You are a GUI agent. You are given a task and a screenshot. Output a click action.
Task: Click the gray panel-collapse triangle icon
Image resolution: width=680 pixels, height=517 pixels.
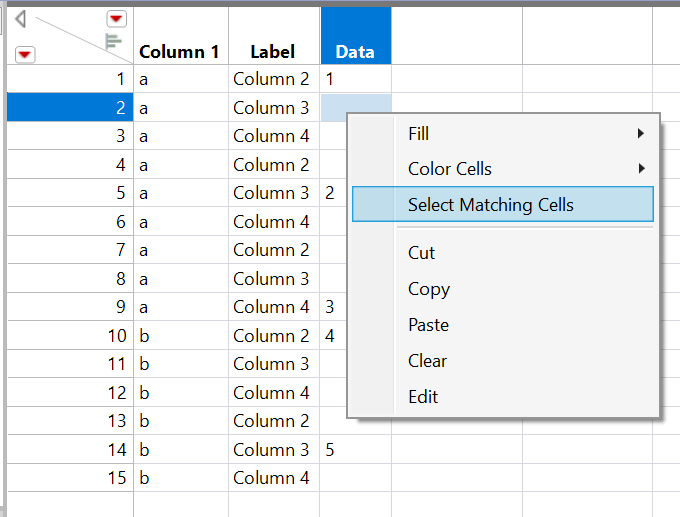20,18
